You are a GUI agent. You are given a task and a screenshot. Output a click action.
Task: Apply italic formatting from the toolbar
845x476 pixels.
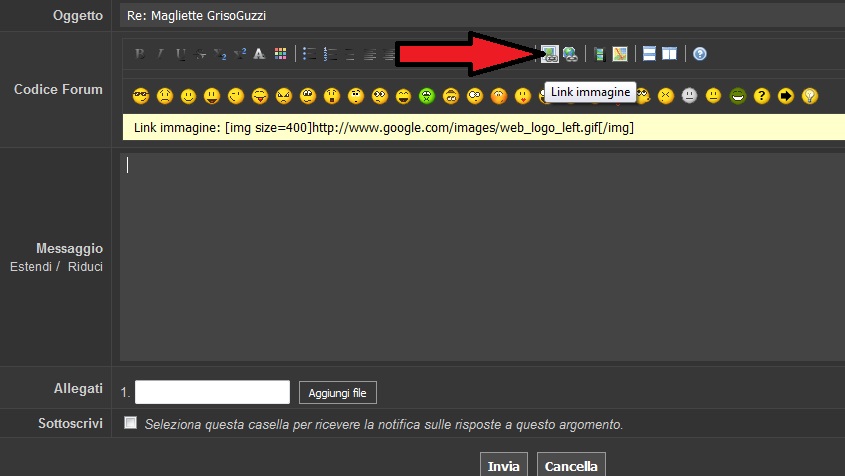[160, 54]
